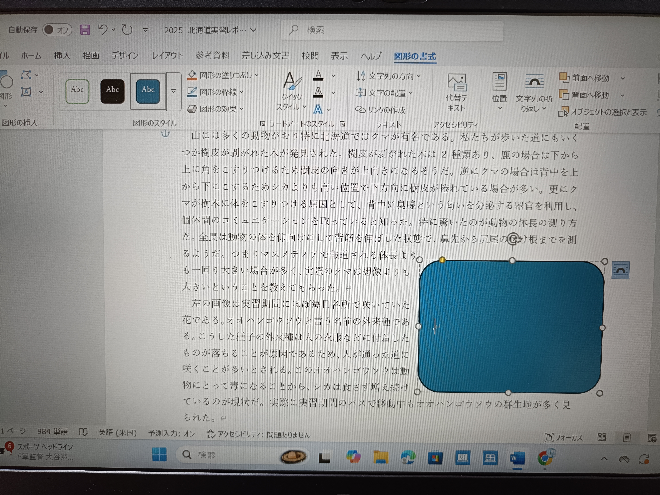This screenshot has width=660, height=495.
Task: Open the ホーム (Home) tab
Action: pyautogui.click(x=31, y=56)
